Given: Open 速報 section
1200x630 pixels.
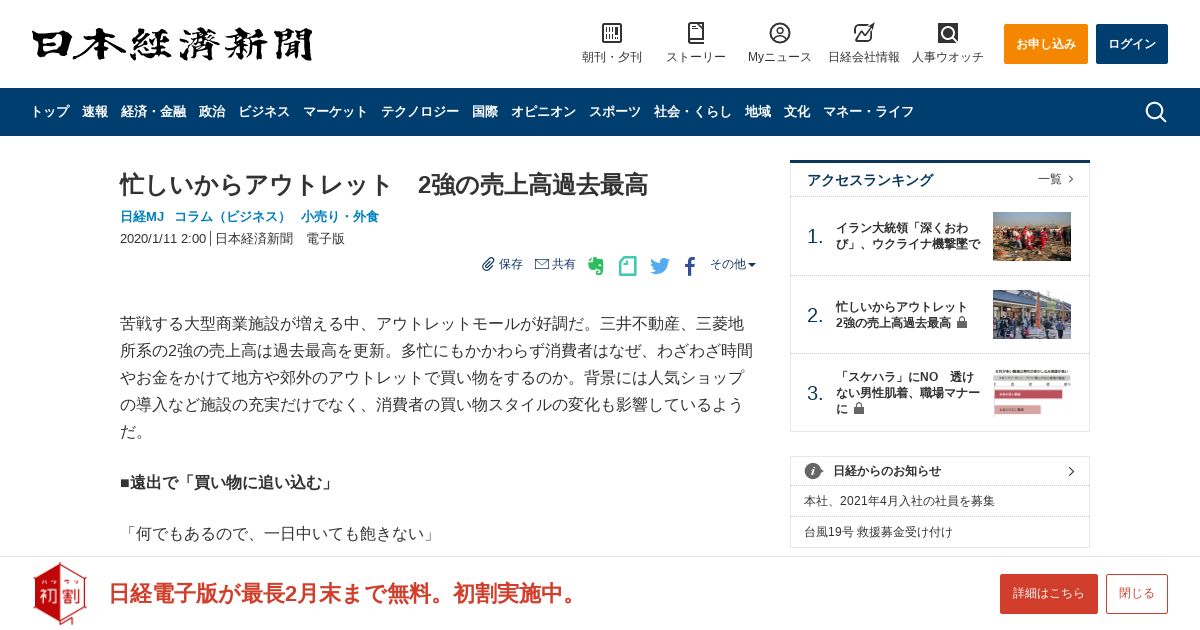Looking at the screenshot, I should tap(95, 112).
